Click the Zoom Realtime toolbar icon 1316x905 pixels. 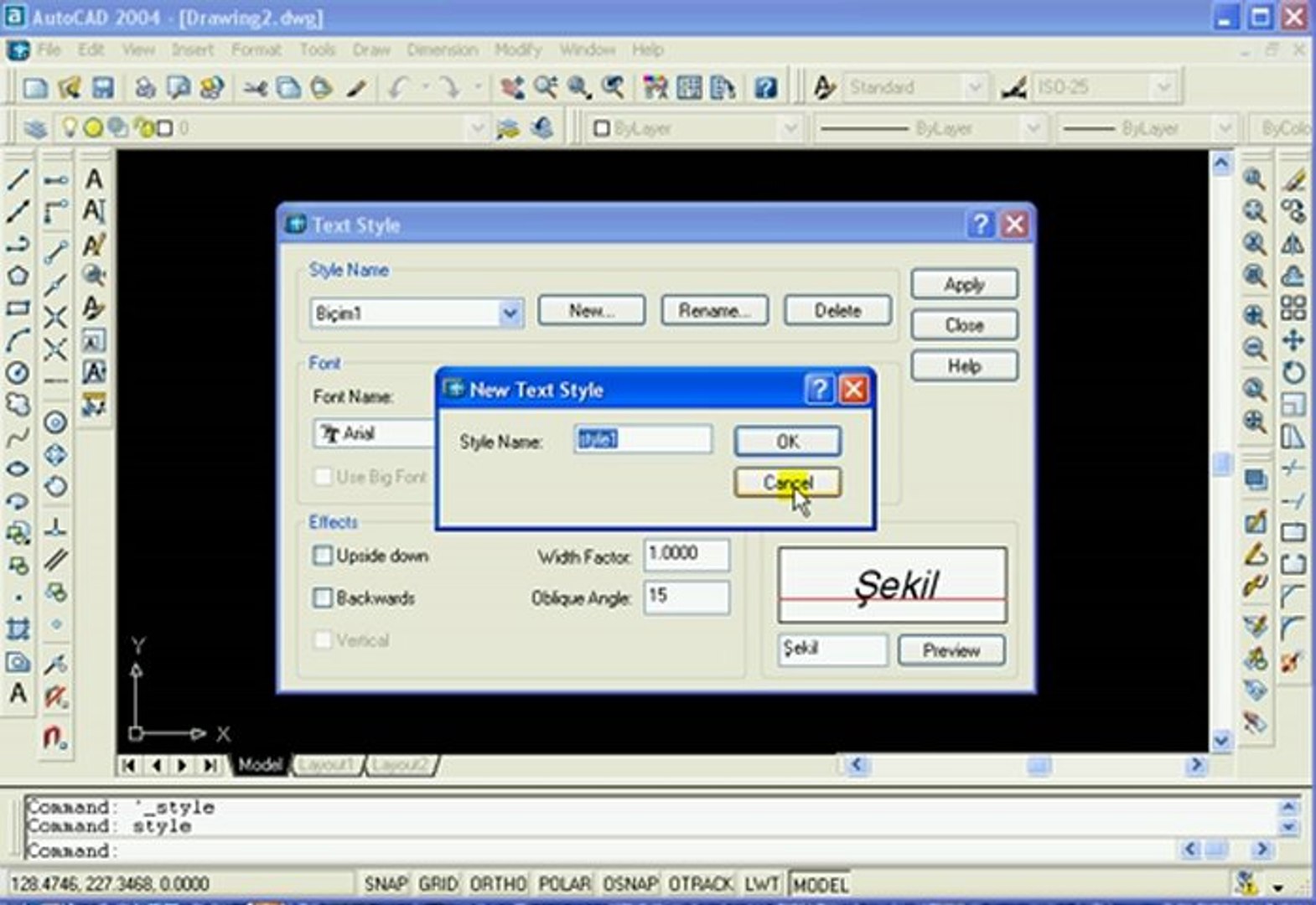546,87
